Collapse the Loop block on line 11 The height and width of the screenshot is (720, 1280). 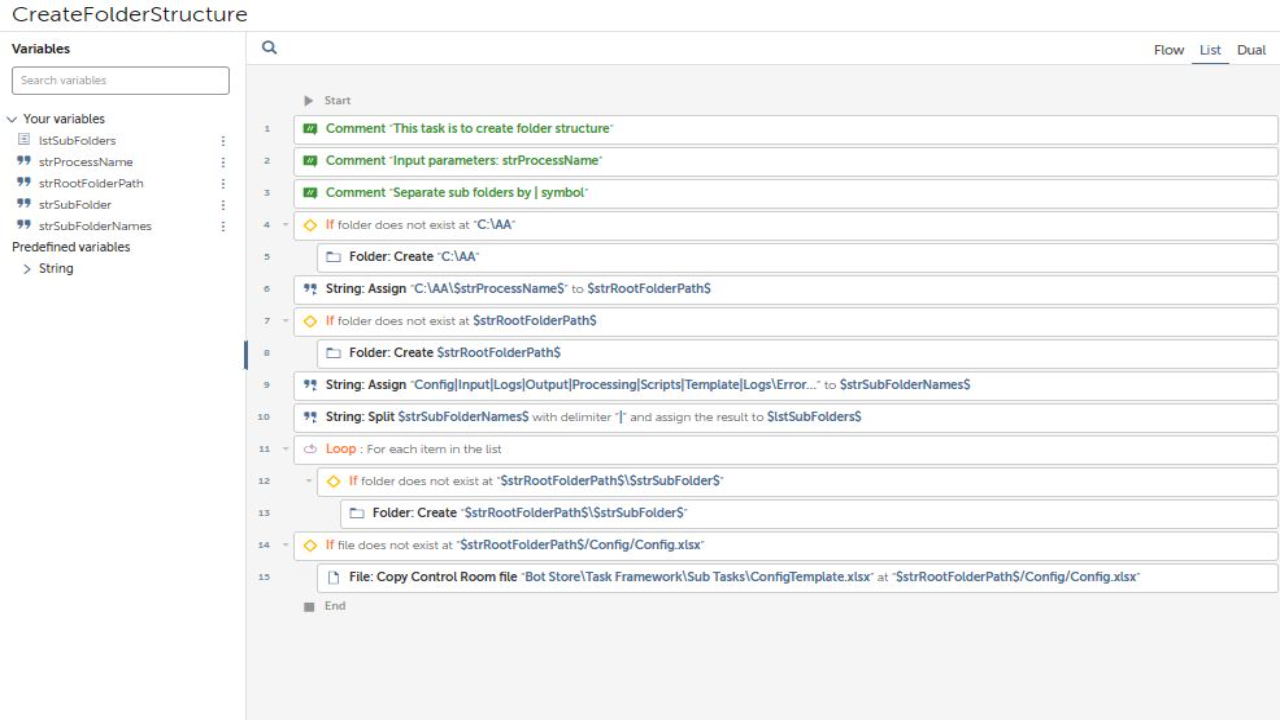click(x=286, y=449)
